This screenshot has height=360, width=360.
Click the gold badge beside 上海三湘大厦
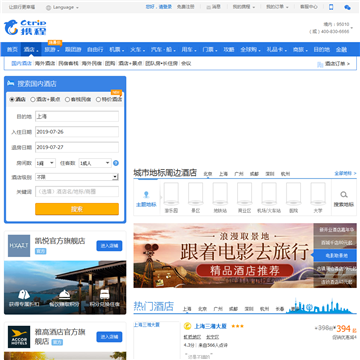point(187,326)
